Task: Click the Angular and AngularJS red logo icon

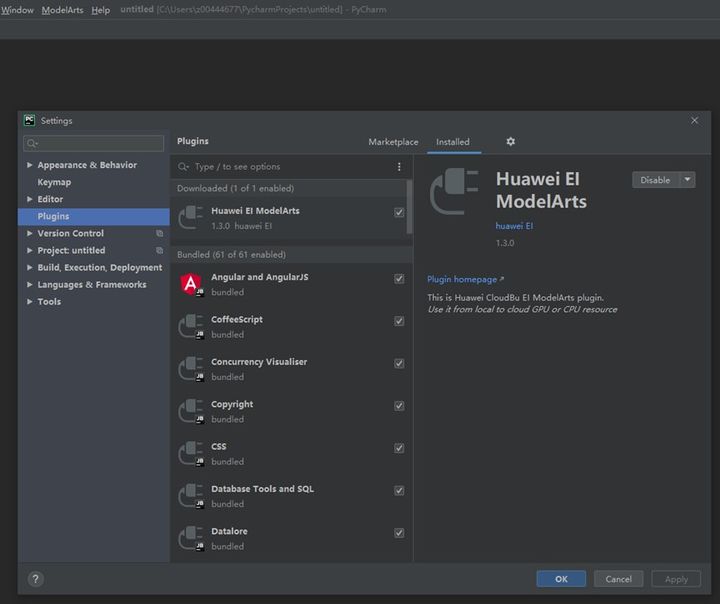Action: tap(191, 284)
